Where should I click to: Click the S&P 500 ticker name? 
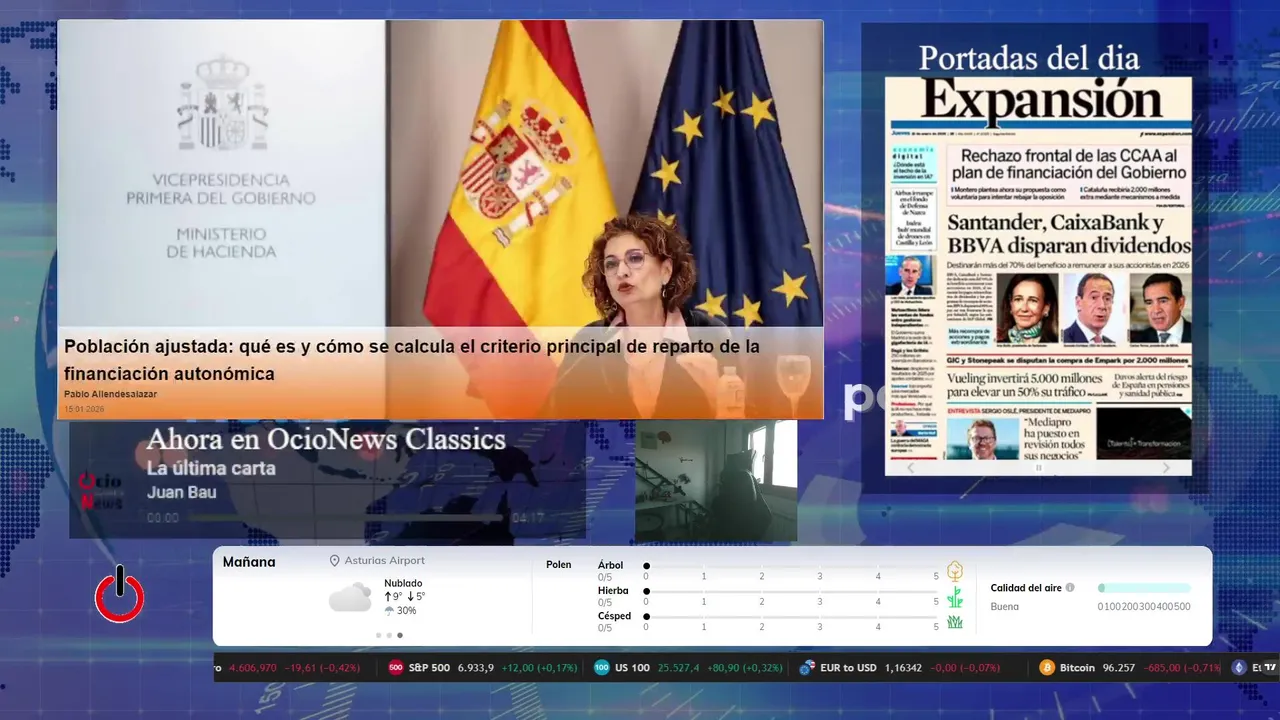[429, 667]
